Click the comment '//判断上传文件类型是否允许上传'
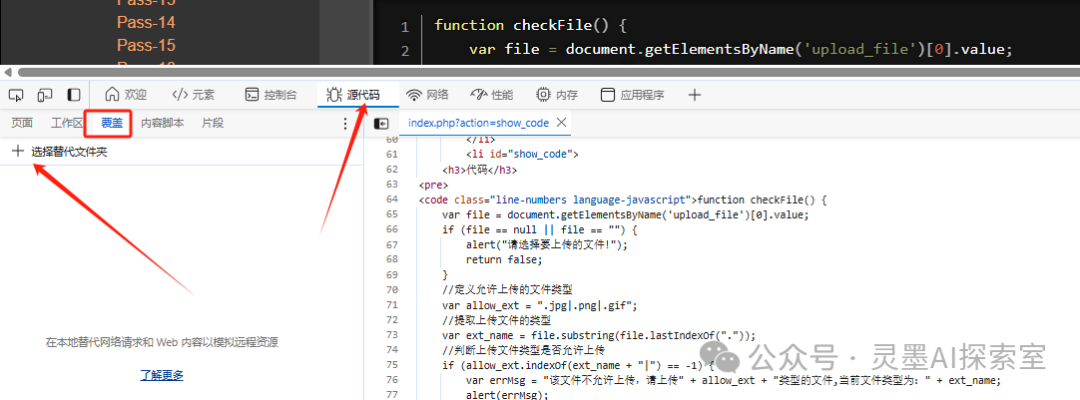Screen dimensions: 1080x400 pos(523,350)
